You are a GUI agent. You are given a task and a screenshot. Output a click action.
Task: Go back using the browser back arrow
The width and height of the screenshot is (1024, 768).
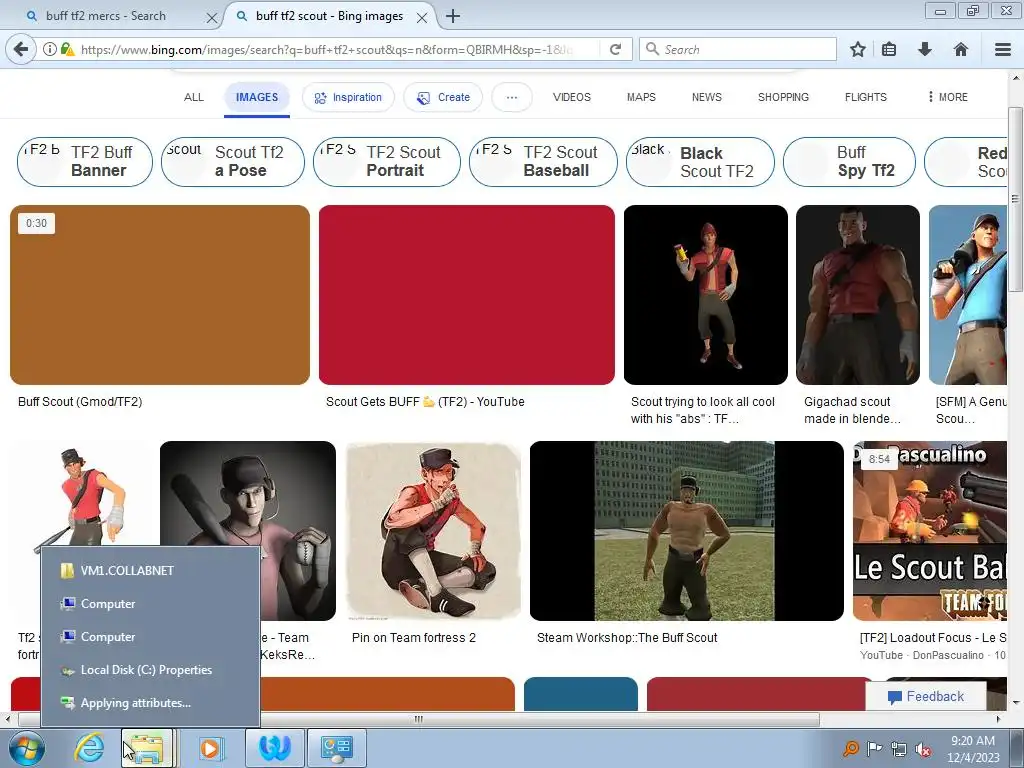click(x=21, y=49)
